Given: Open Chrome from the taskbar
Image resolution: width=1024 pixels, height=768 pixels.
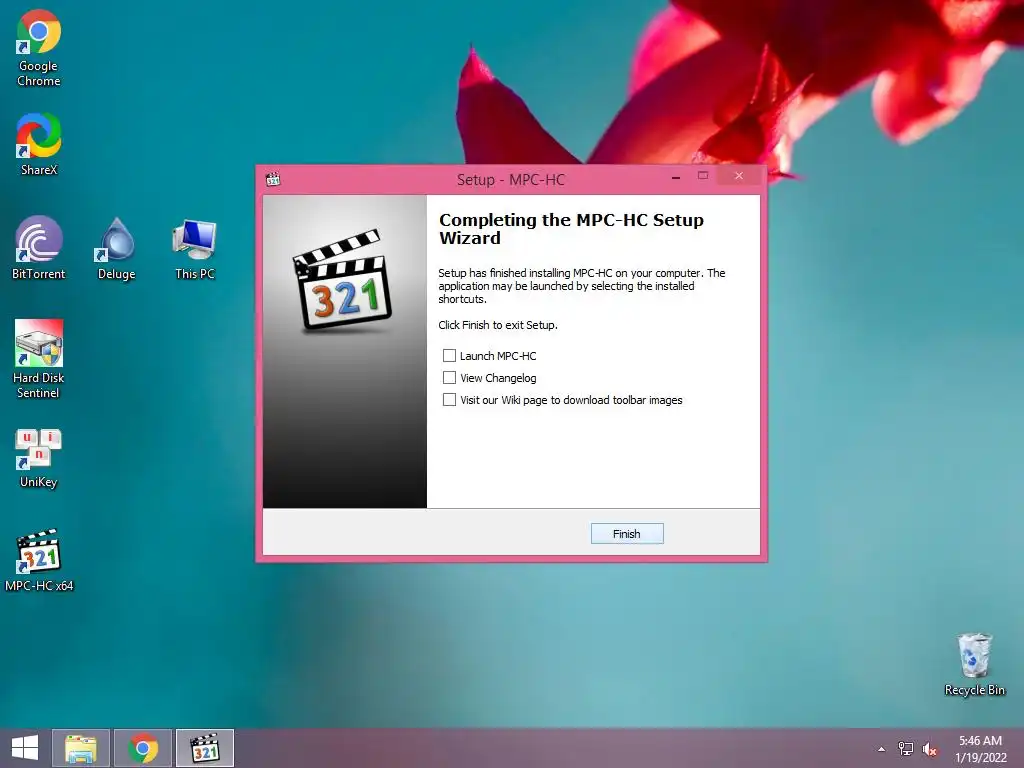Looking at the screenshot, I should [x=143, y=748].
